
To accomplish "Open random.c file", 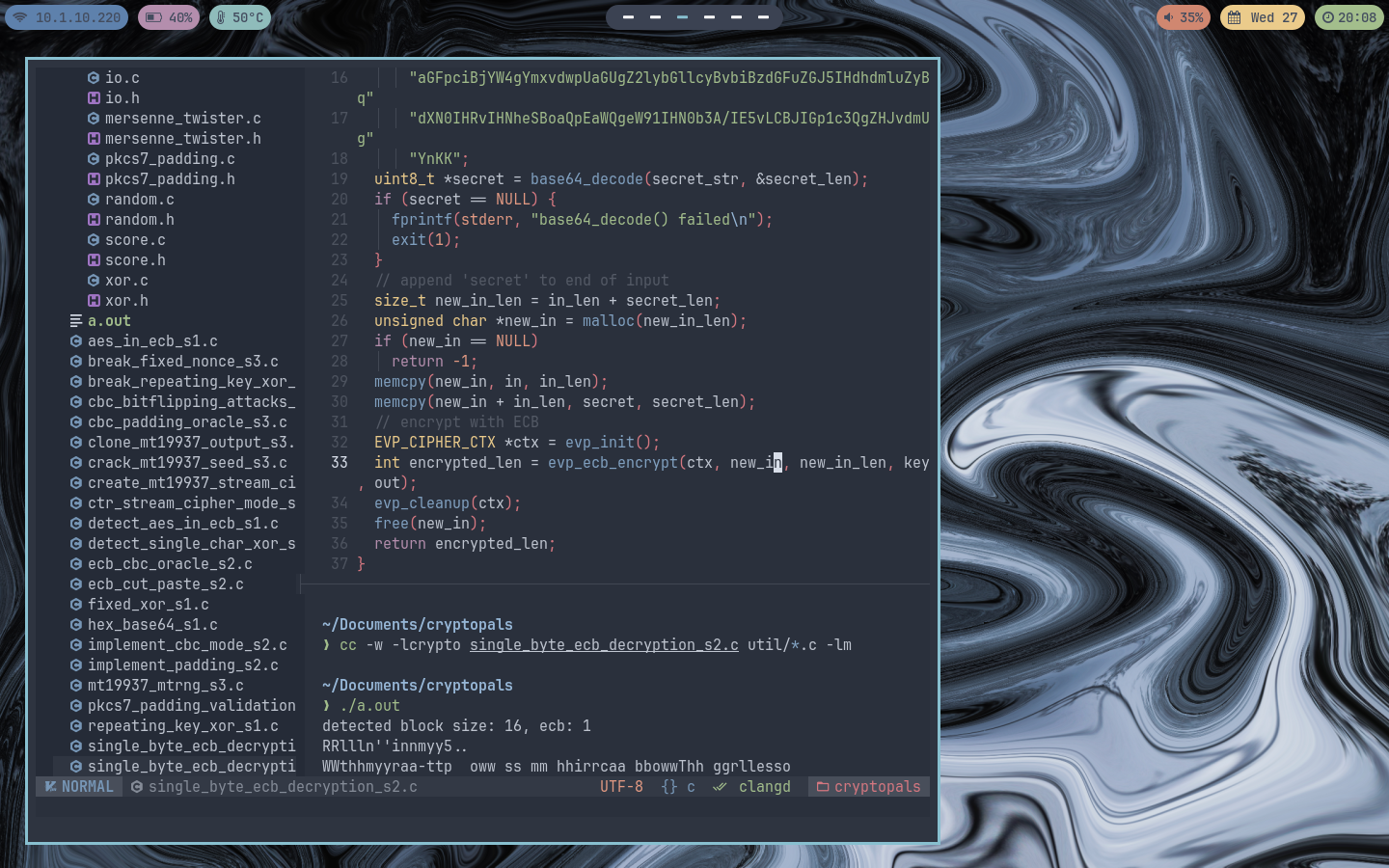I will click(139, 199).
